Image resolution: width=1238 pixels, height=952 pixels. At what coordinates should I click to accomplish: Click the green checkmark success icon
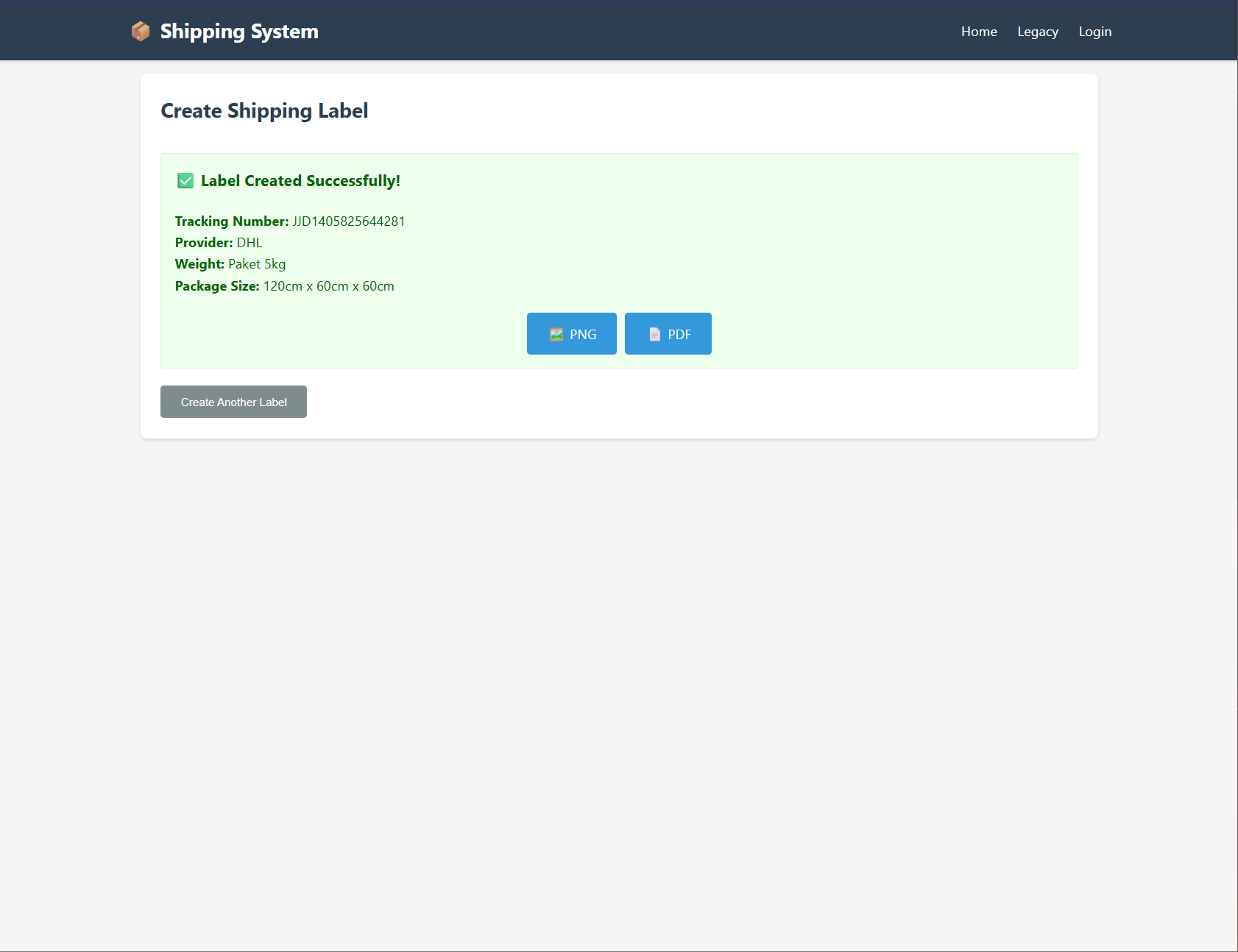pyautogui.click(x=185, y=180)
